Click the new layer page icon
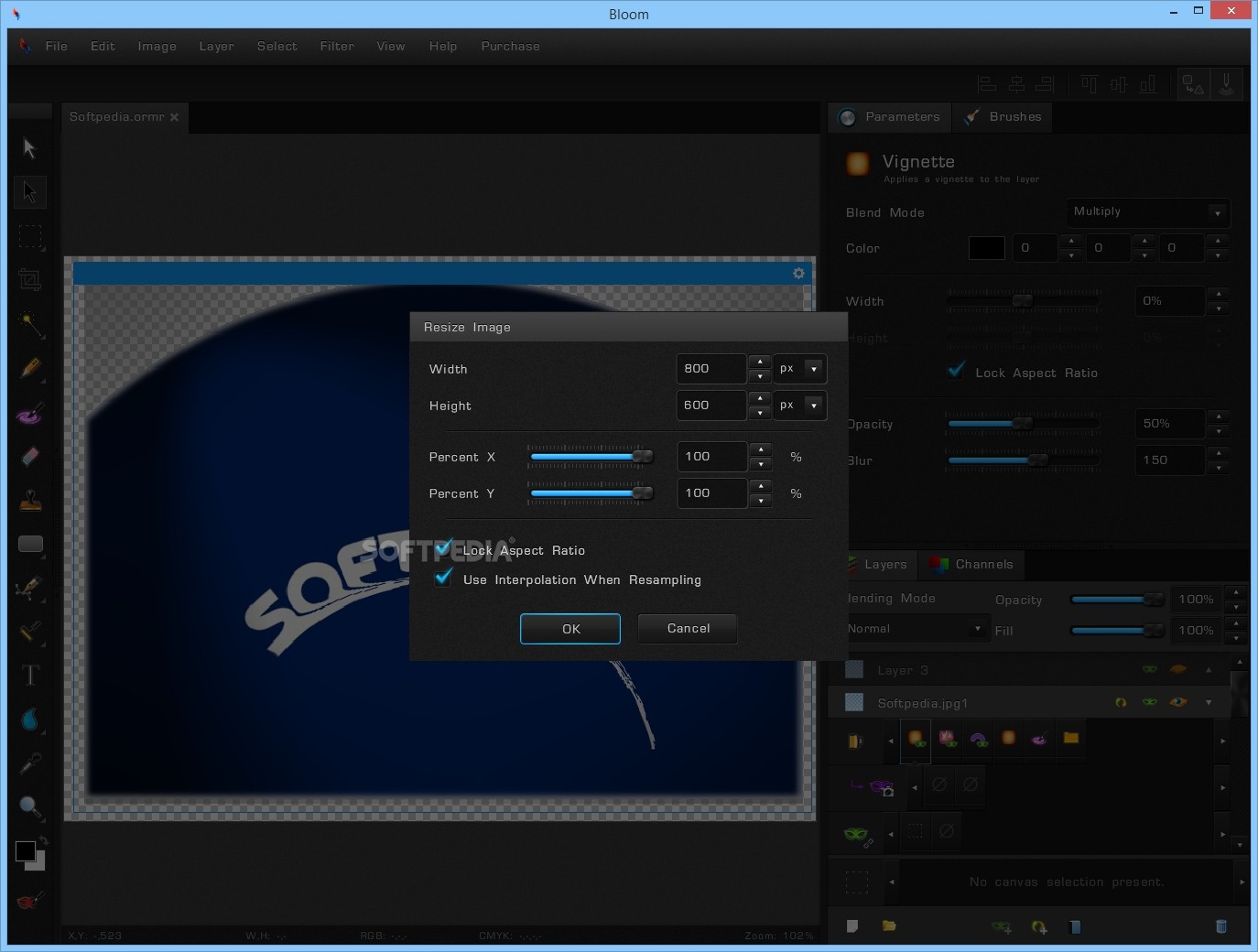1258x952 pixels. (852, 926)
